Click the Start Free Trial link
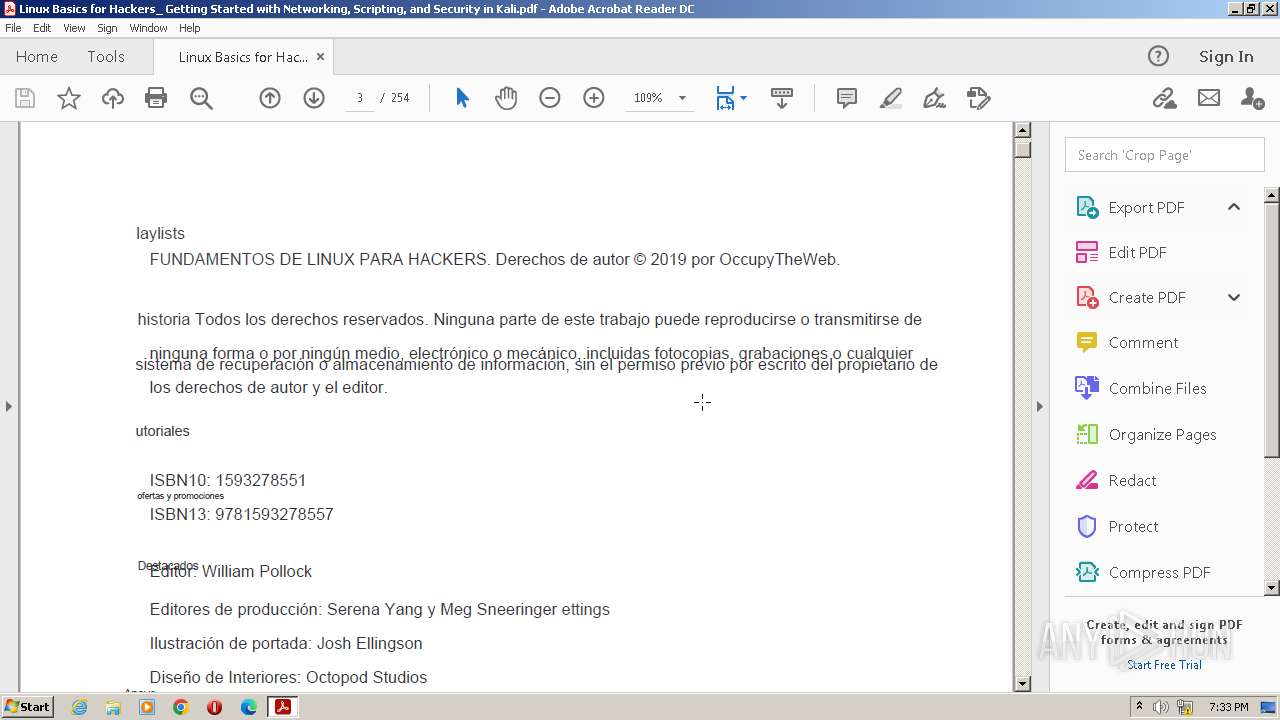This screenshot has width=1280, height=720. (x=1164, y=665)
